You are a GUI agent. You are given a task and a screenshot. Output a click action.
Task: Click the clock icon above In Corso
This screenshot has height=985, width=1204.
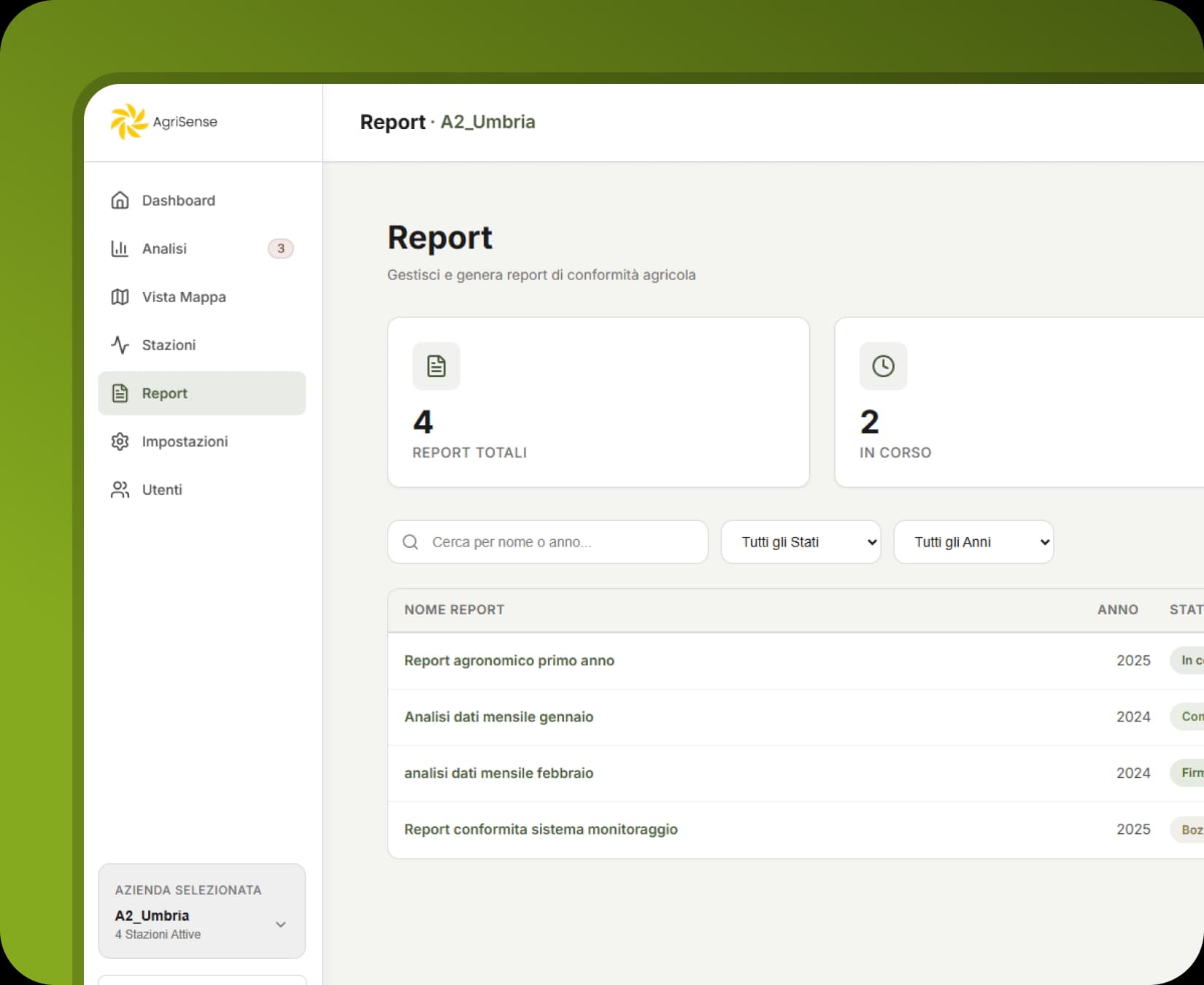883,366
